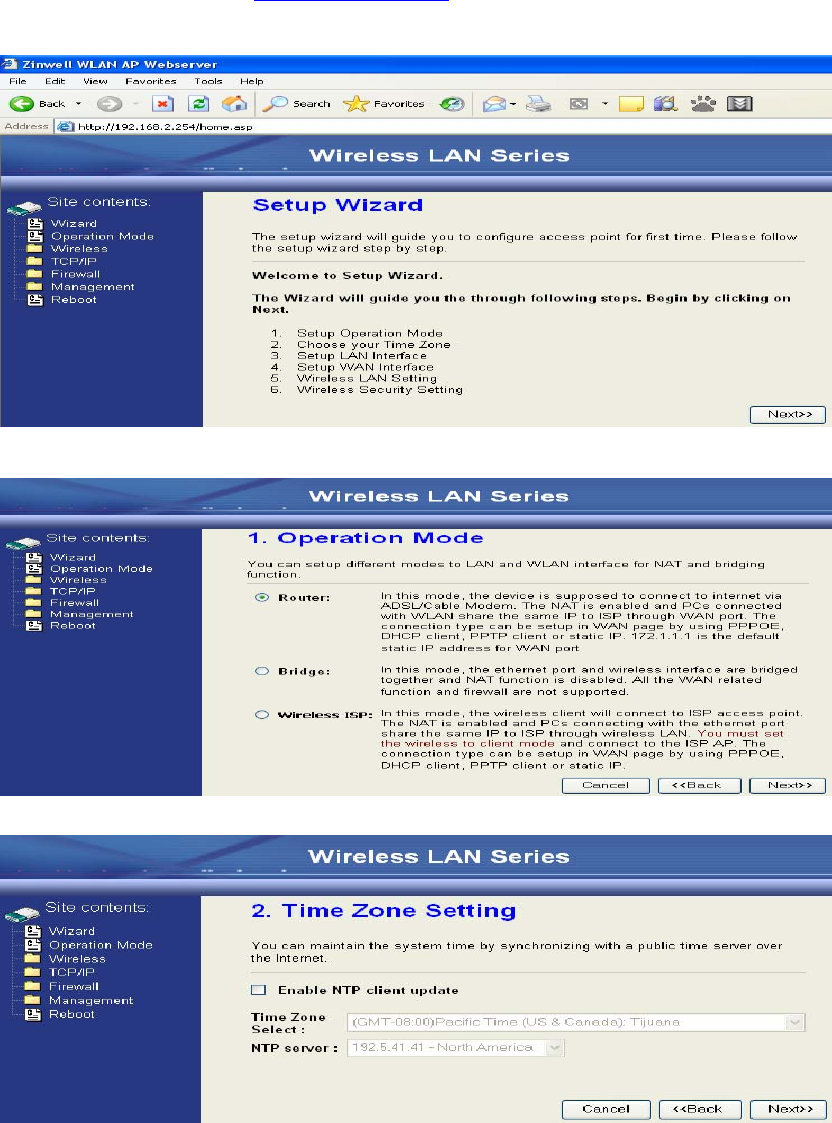Select the Router operation mode radio button
The width and height of the screenshot is (832, 1123).
(x=262, y=597)
